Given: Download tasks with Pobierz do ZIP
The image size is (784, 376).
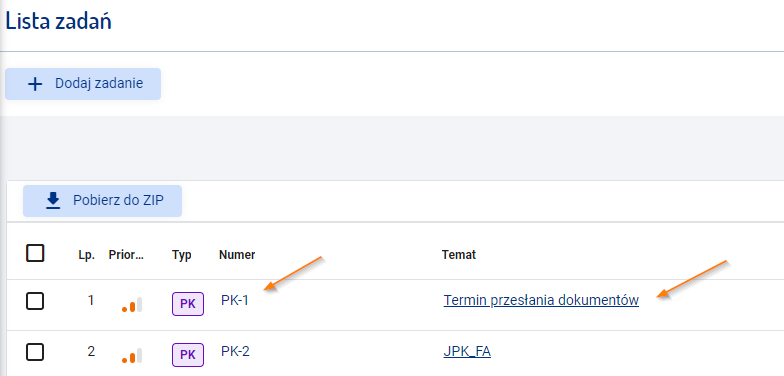Looking at the screenshot, I should coord(102,201).
